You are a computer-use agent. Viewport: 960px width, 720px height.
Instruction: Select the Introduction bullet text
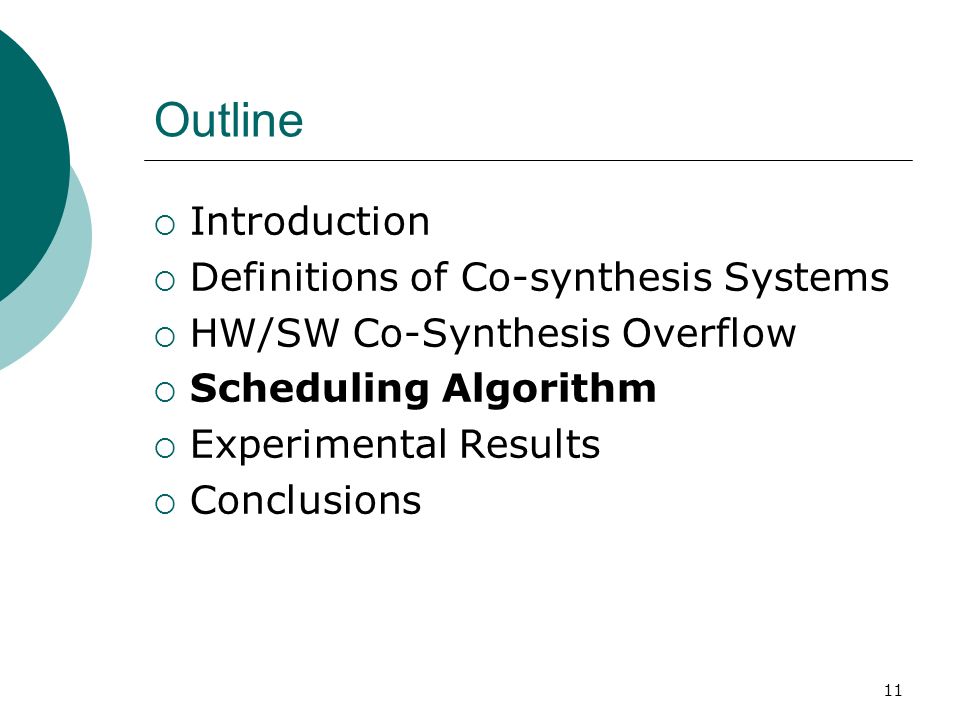click(310, 221)
